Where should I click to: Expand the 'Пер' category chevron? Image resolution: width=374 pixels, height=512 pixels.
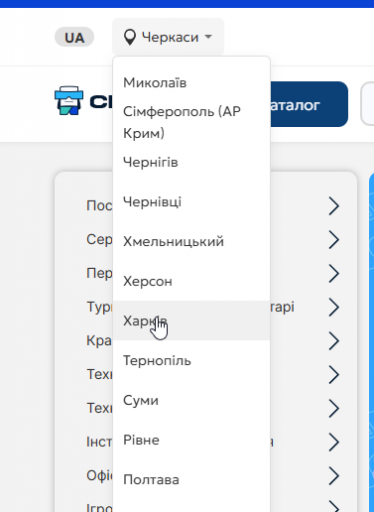click(334, 273)
